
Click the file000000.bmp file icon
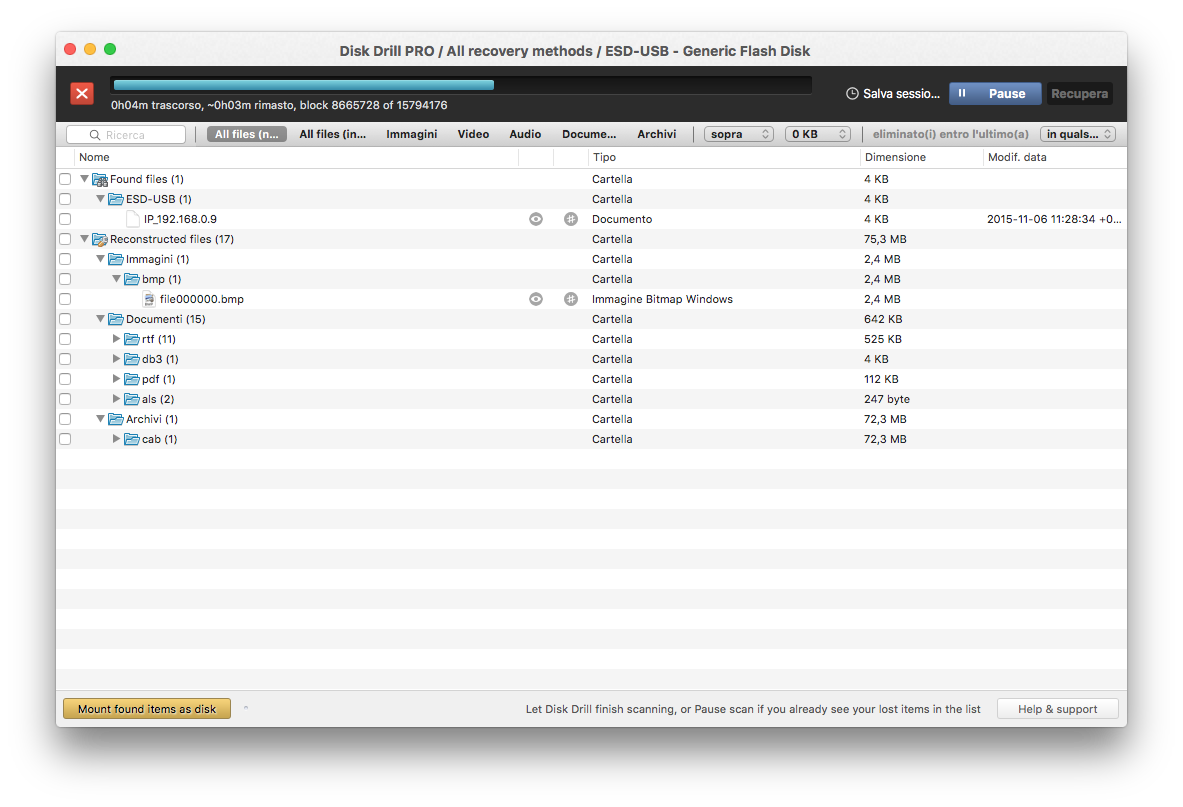[149, 299]
